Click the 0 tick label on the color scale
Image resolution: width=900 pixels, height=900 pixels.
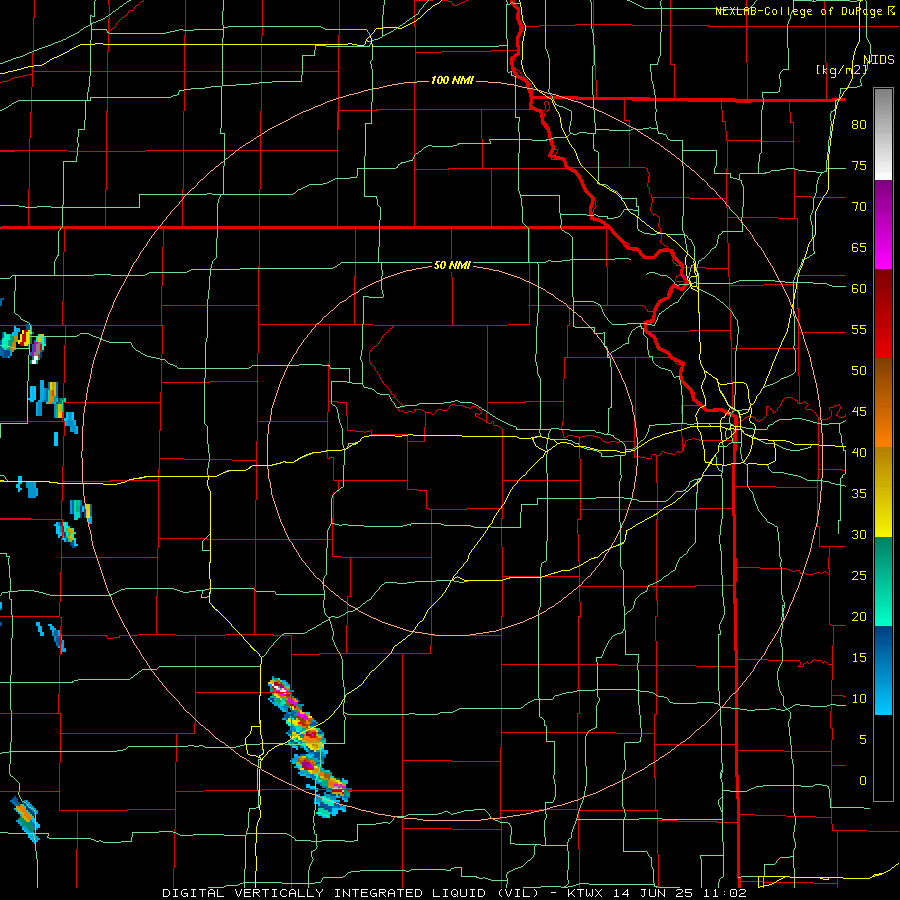coord(862,781)
